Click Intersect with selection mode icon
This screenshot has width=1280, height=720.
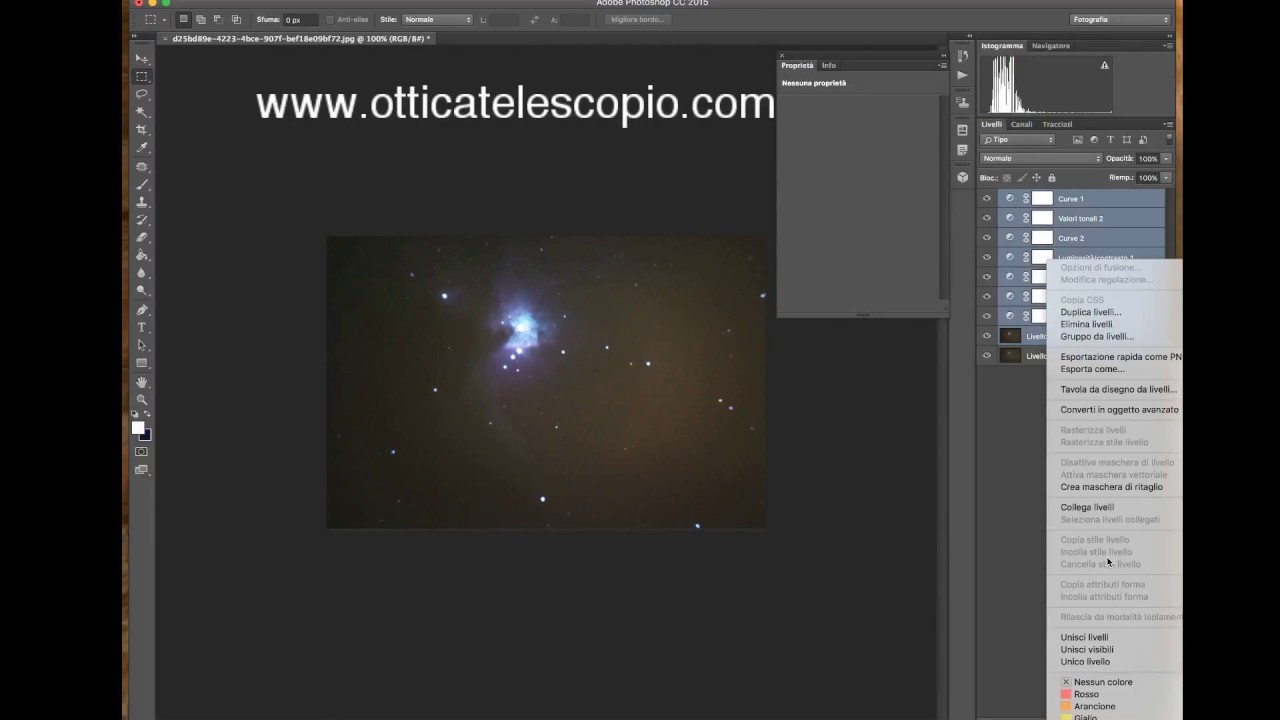(236, 19)
